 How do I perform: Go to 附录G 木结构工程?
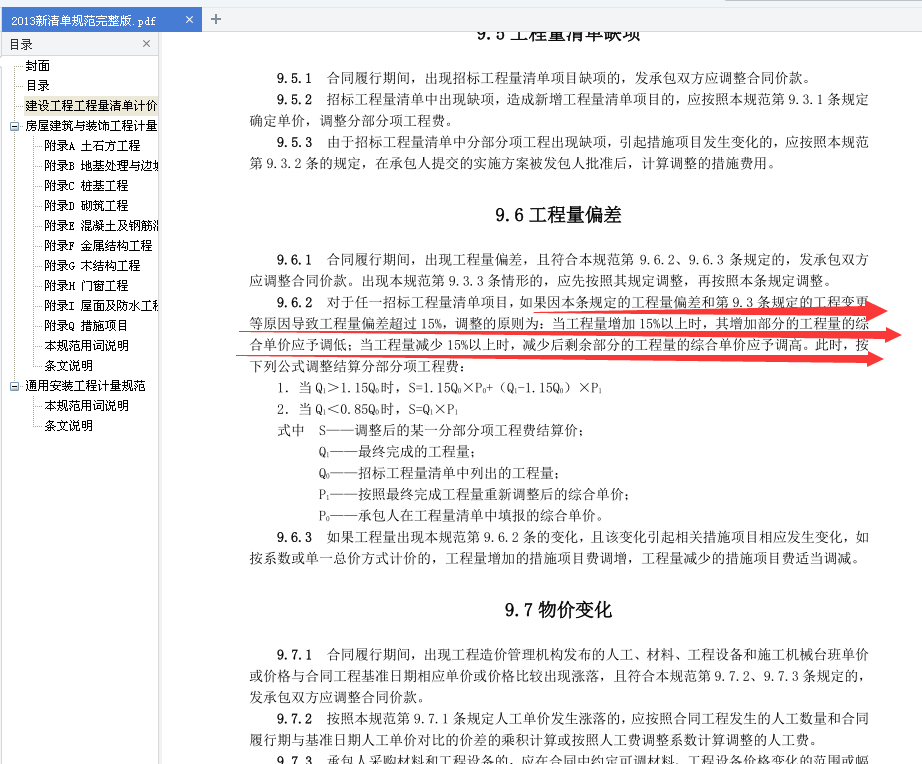click(x=92, y=266)
